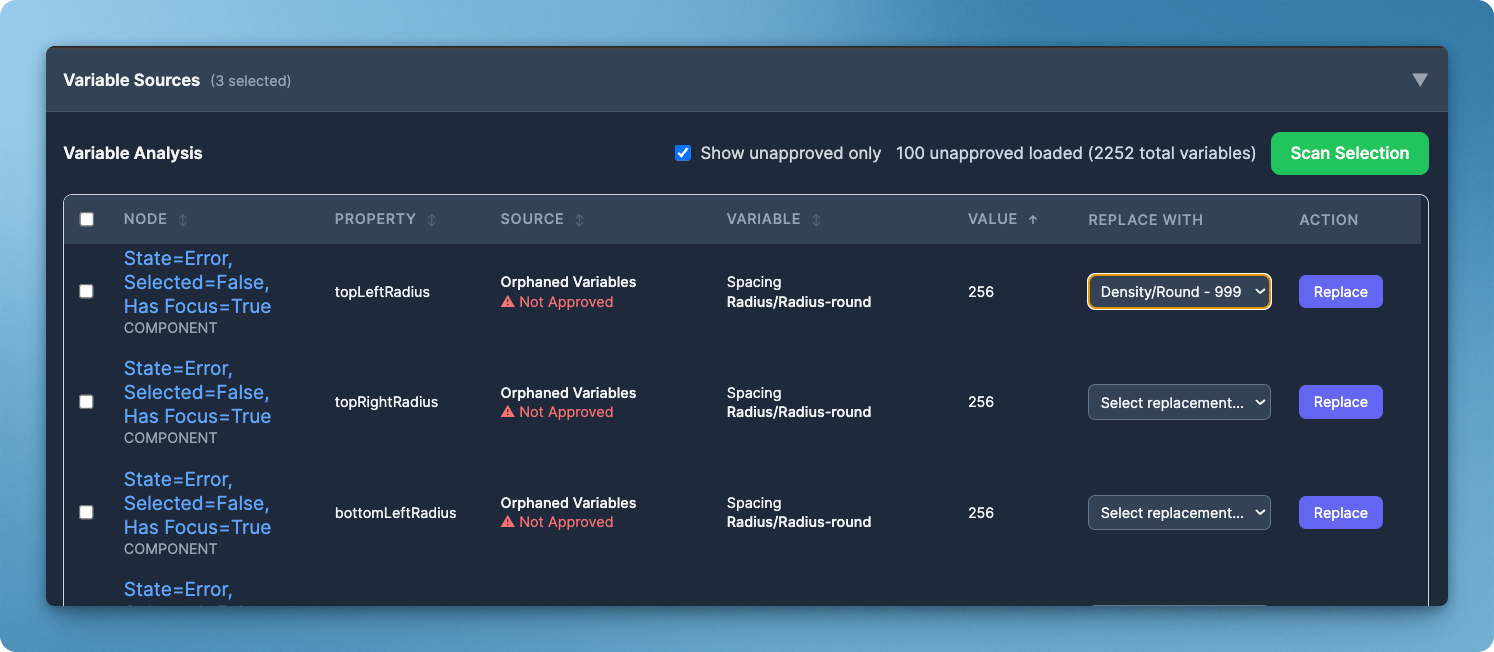Select the topRightRadius row checkbox
The height and width of the screenshot is (652, 1494).
(x=87, y=401)
